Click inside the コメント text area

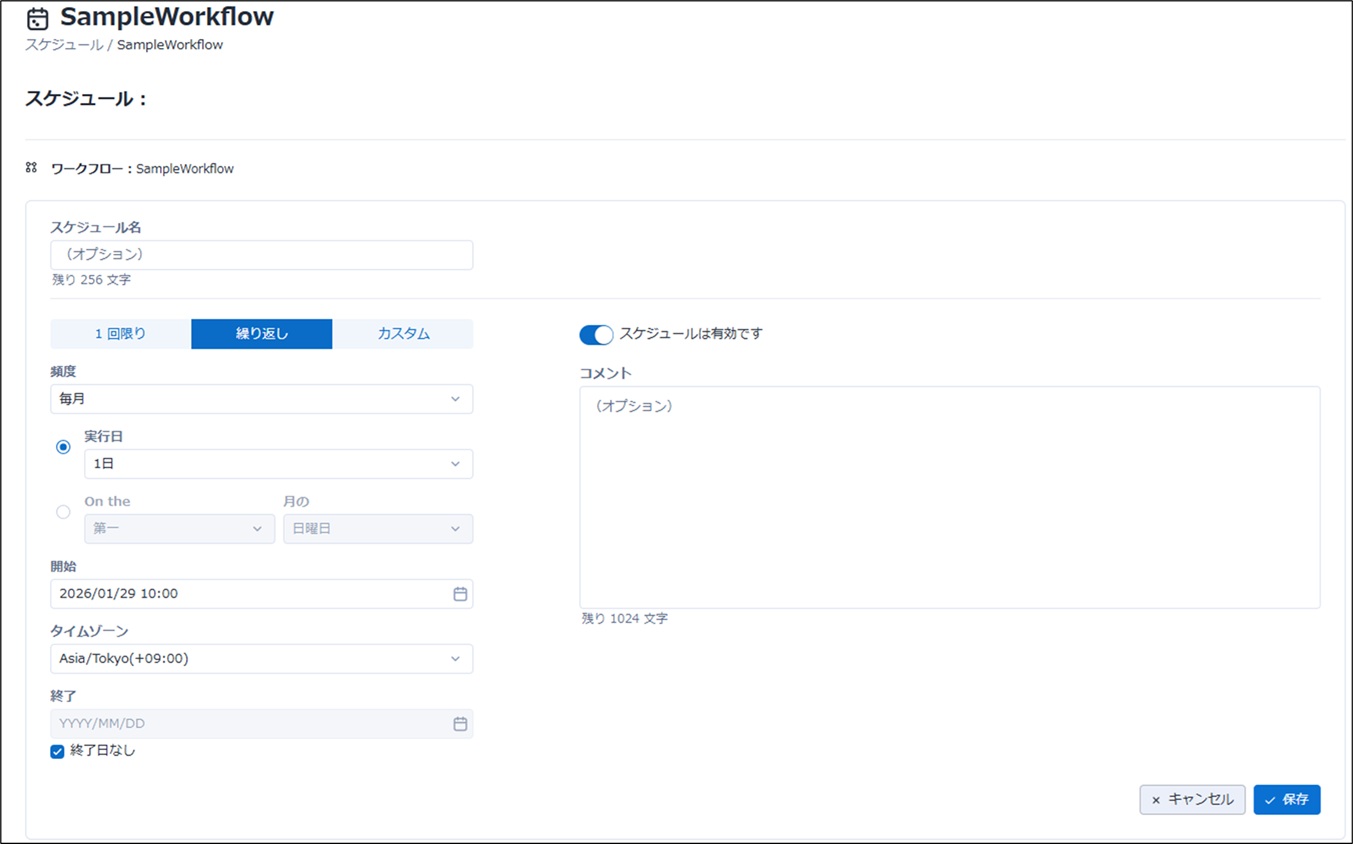(949, 497)
